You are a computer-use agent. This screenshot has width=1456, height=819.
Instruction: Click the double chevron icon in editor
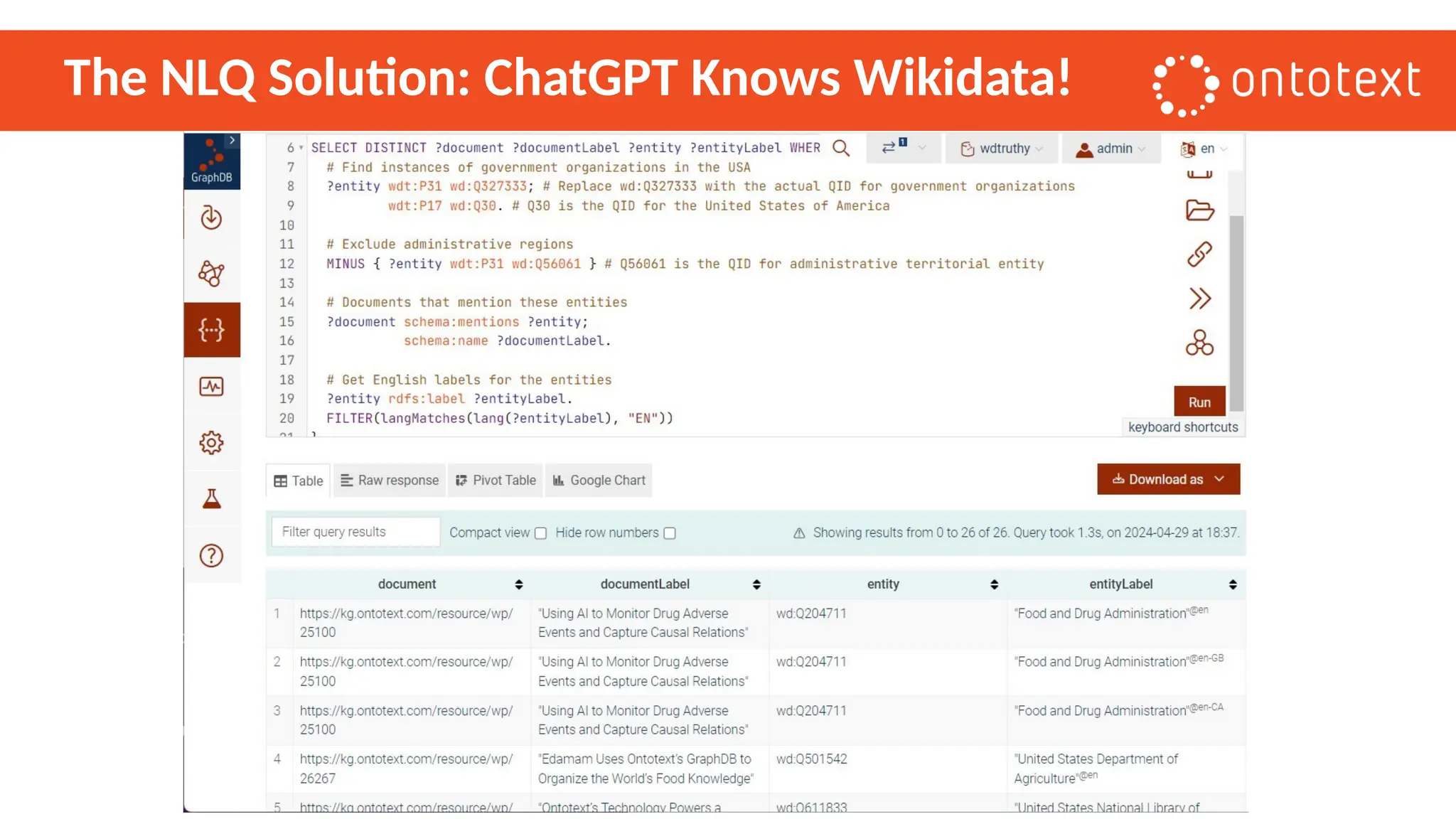click(1199, 299)
